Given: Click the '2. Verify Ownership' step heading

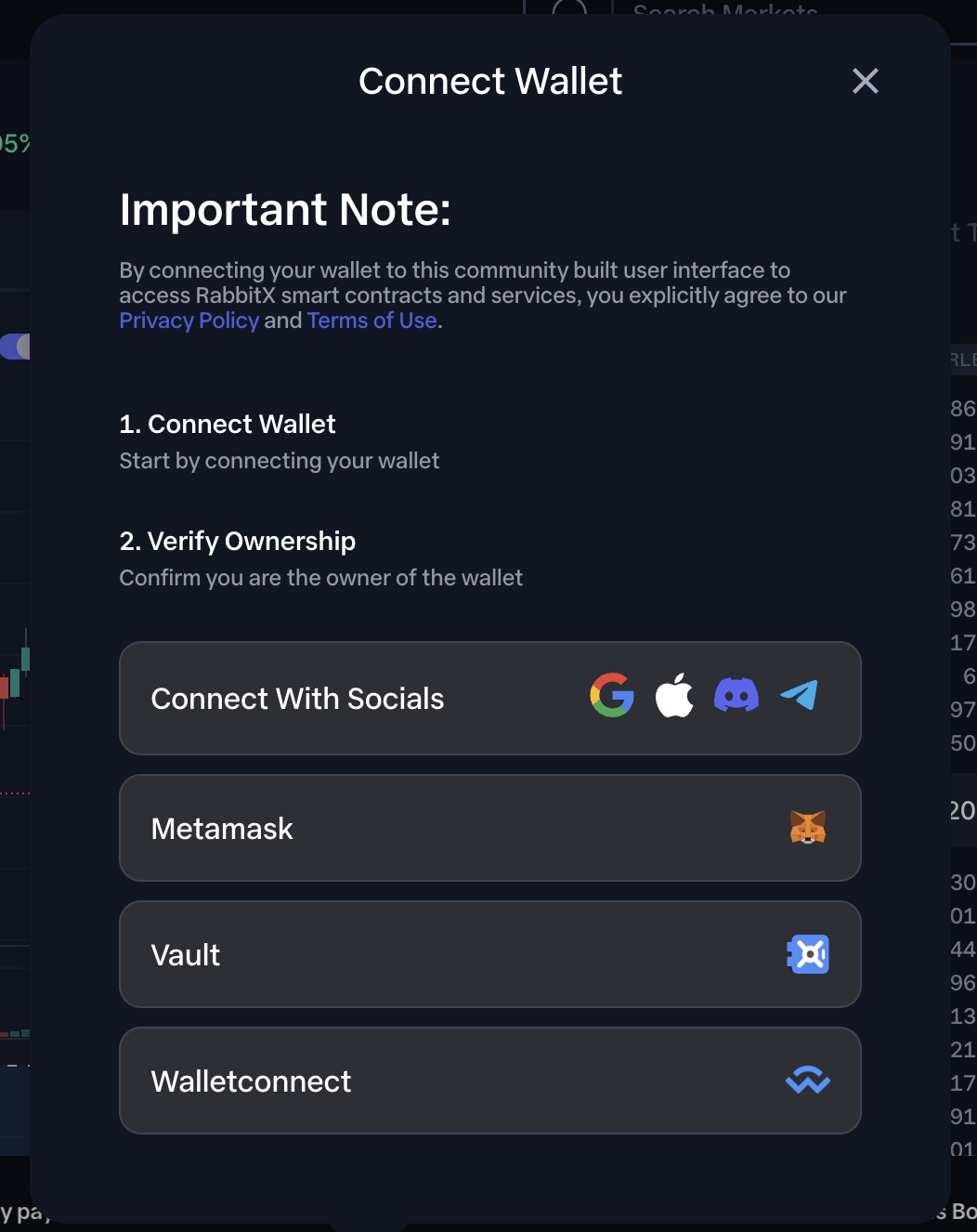Looking at the screenshot, I should pyautogui.click(x=238, y=541).
